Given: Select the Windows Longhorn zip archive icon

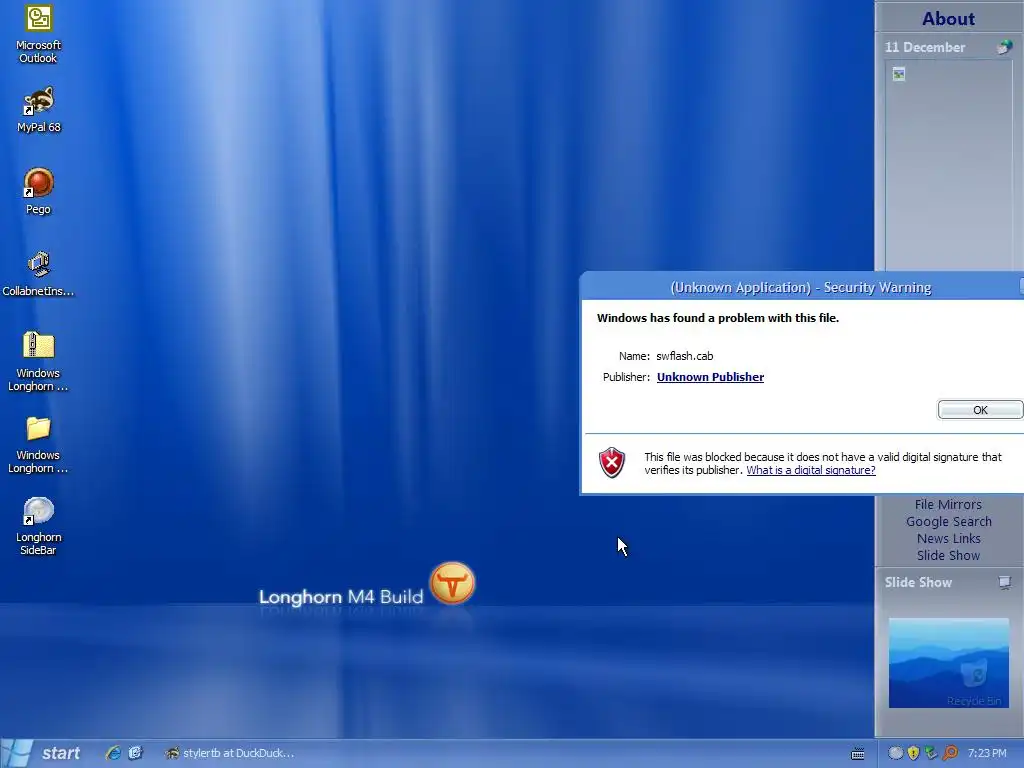Looking at the screenshot, I should pos(38,361).
